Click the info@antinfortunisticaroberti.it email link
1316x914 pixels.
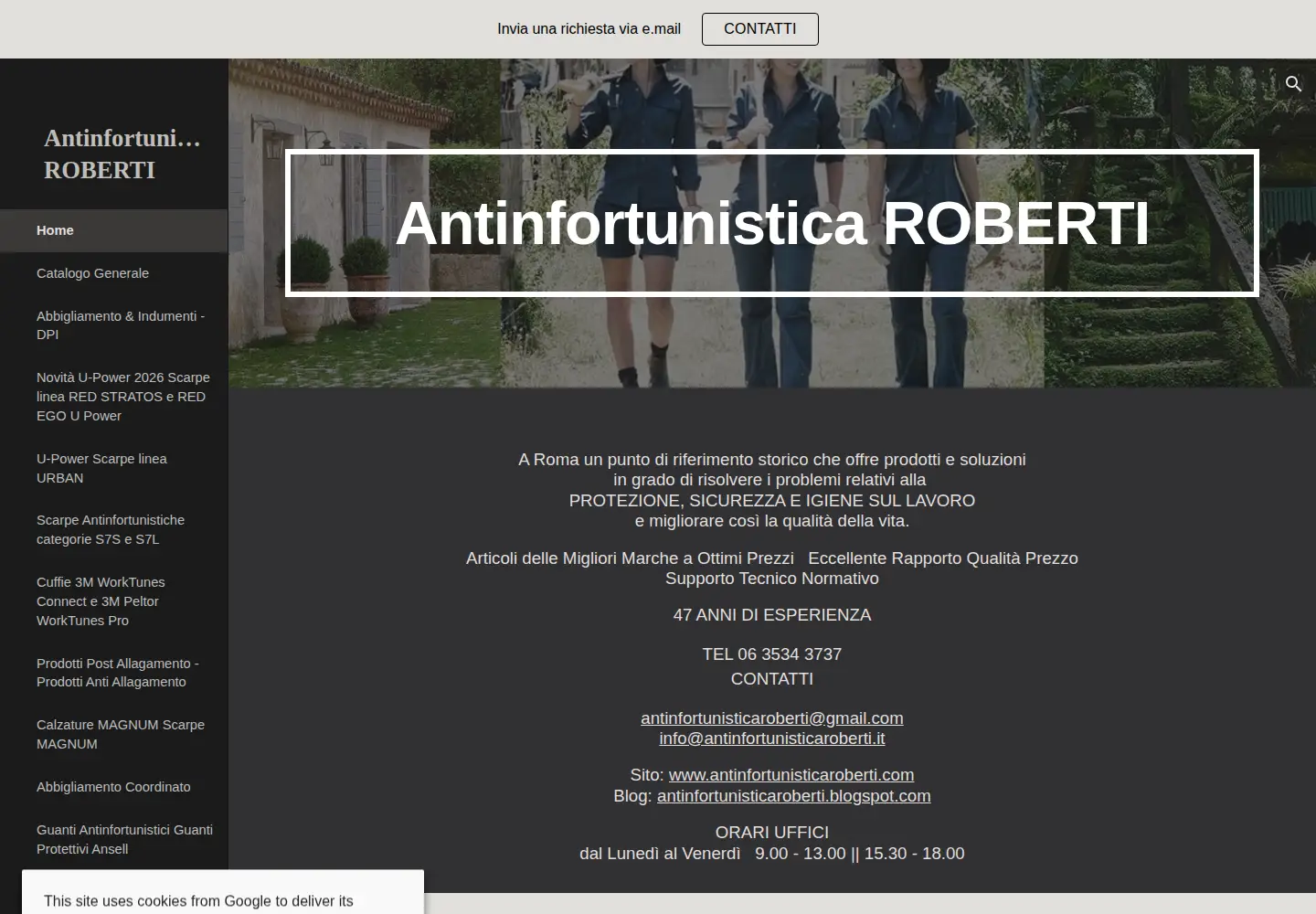(x=771, y=739)
